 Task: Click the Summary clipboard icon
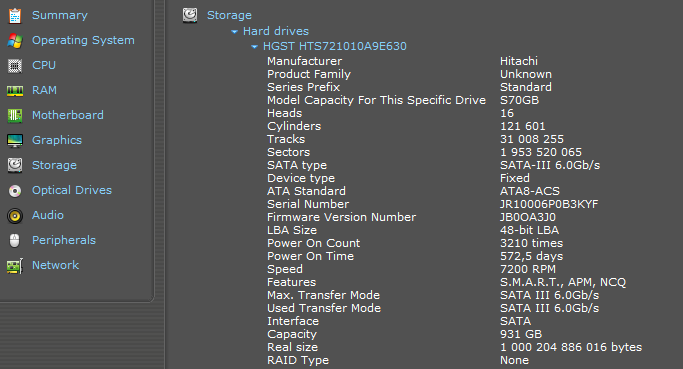click(15, 16)
